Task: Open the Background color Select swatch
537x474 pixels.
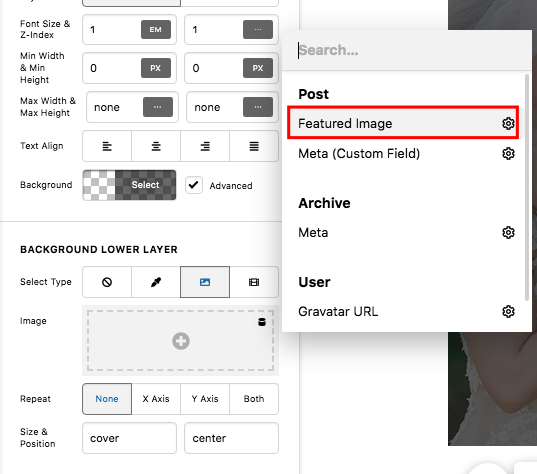Action: tap(129, 185)
